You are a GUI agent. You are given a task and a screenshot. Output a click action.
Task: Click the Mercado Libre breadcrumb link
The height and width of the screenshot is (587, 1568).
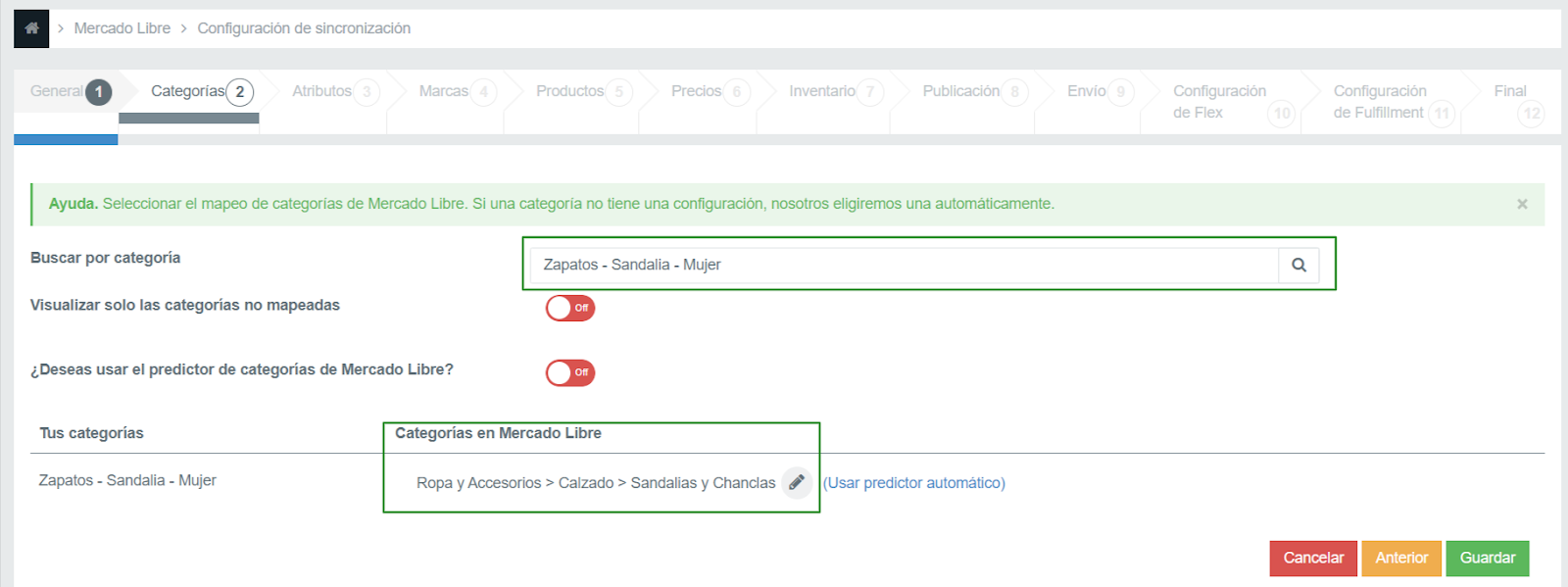point(122,28)
